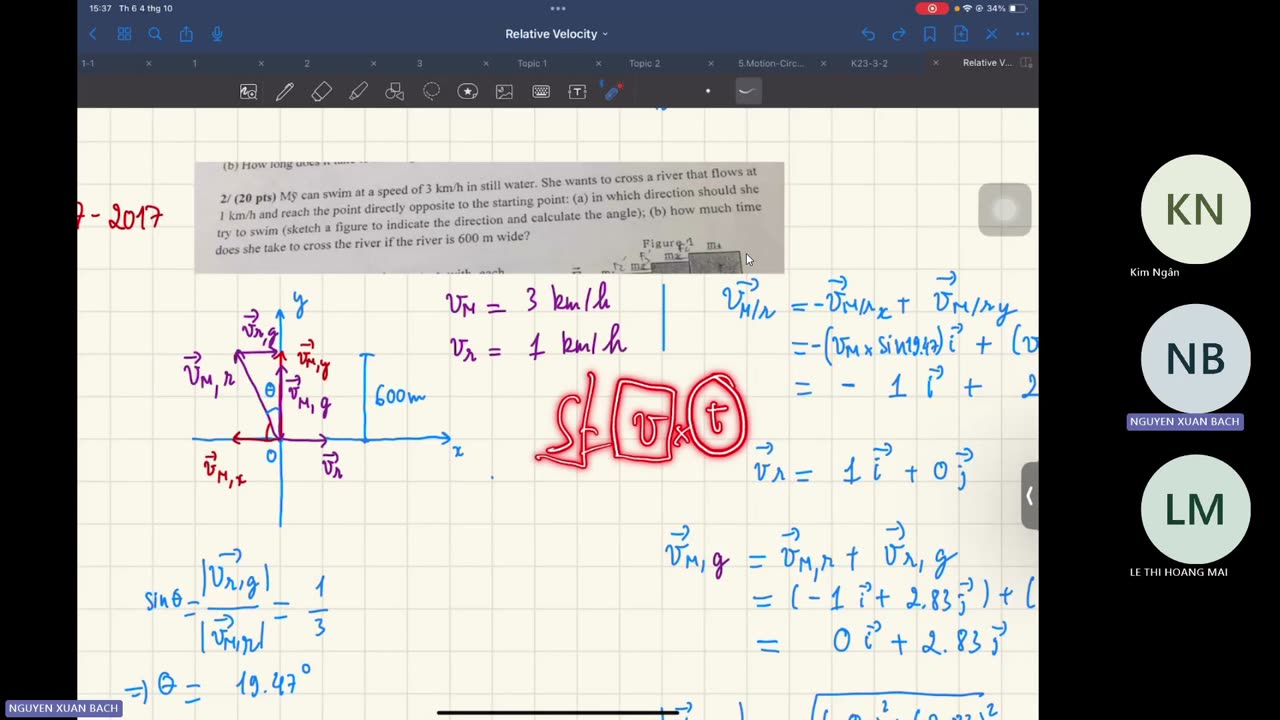Screen dimensions: 1280x720
Task: Switch to the tab named "2"
Action: [307, 63]
